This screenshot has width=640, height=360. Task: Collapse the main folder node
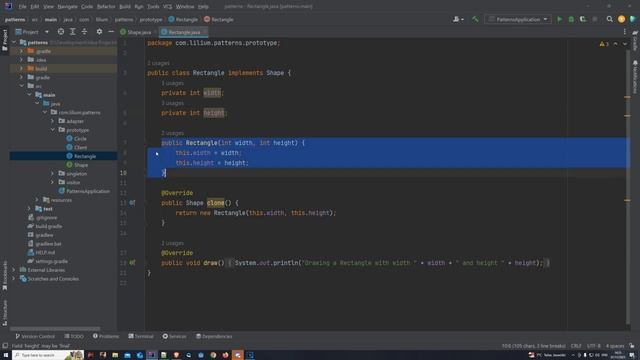[29, 95]
